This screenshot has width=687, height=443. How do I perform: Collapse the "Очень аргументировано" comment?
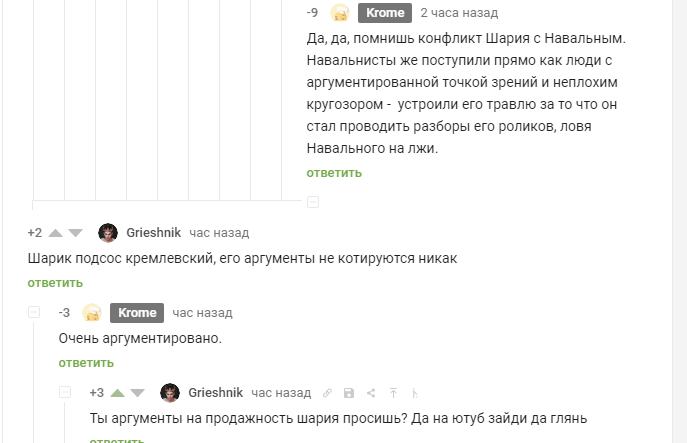(35, 313)
